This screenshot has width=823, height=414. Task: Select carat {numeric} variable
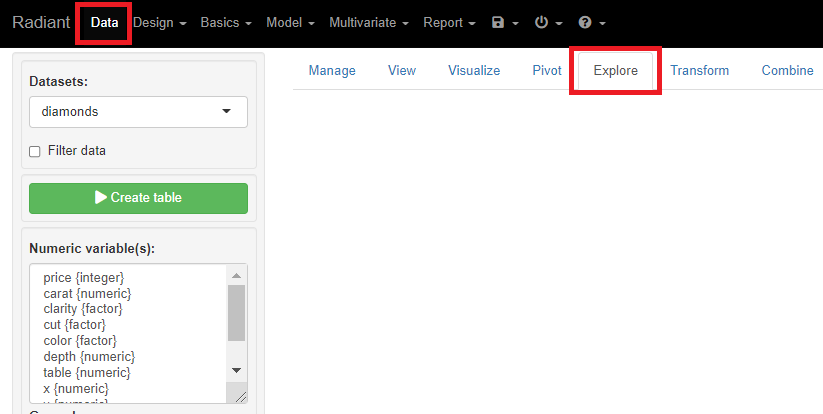point(87,293)
